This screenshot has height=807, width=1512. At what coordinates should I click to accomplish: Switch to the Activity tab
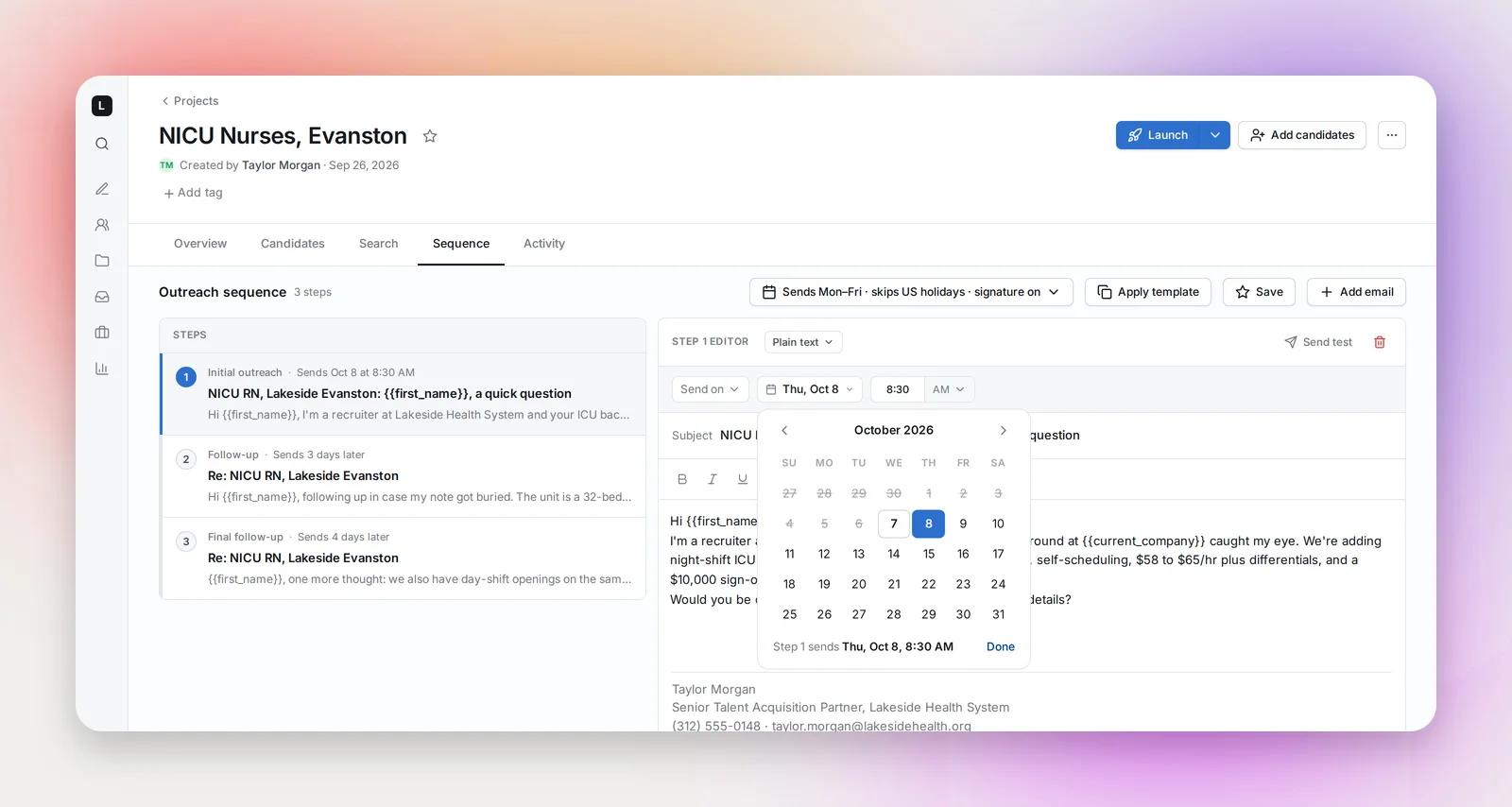(544, 244)
